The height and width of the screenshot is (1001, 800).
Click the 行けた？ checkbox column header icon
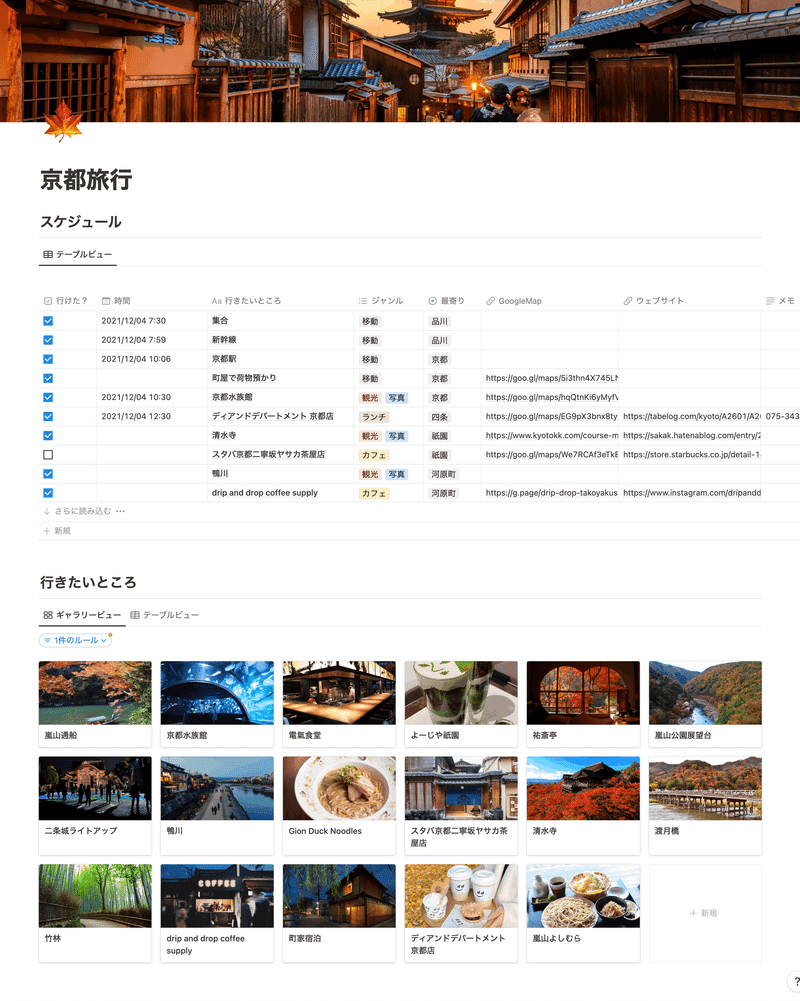[x=48, y=301]
